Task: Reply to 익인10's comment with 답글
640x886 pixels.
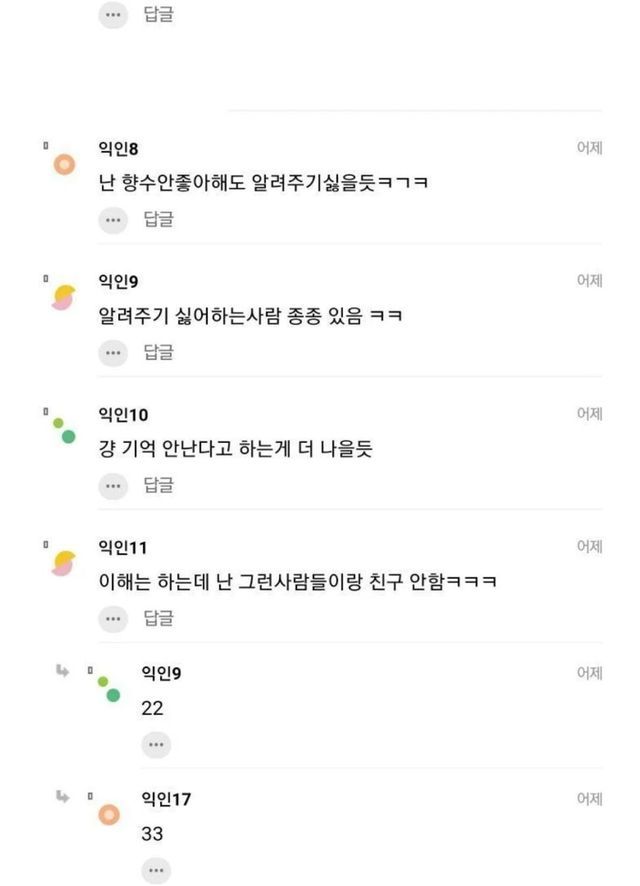Action: (158, 486)
